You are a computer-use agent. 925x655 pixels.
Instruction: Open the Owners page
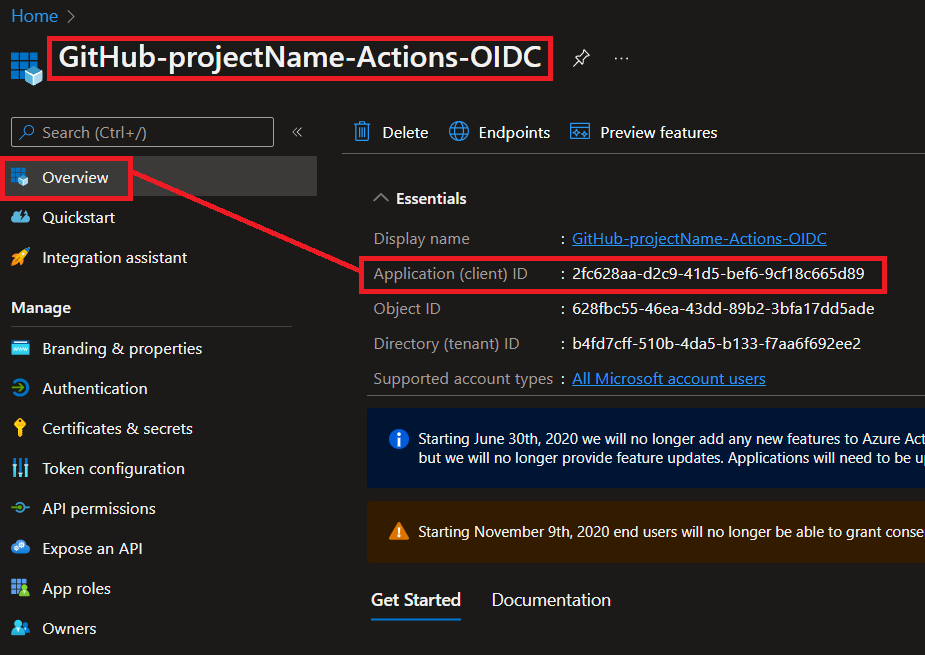tap(69, 629)
